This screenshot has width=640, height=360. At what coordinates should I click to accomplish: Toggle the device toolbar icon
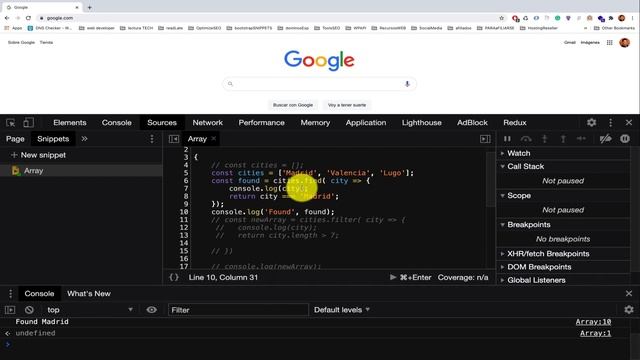(28, 122)
